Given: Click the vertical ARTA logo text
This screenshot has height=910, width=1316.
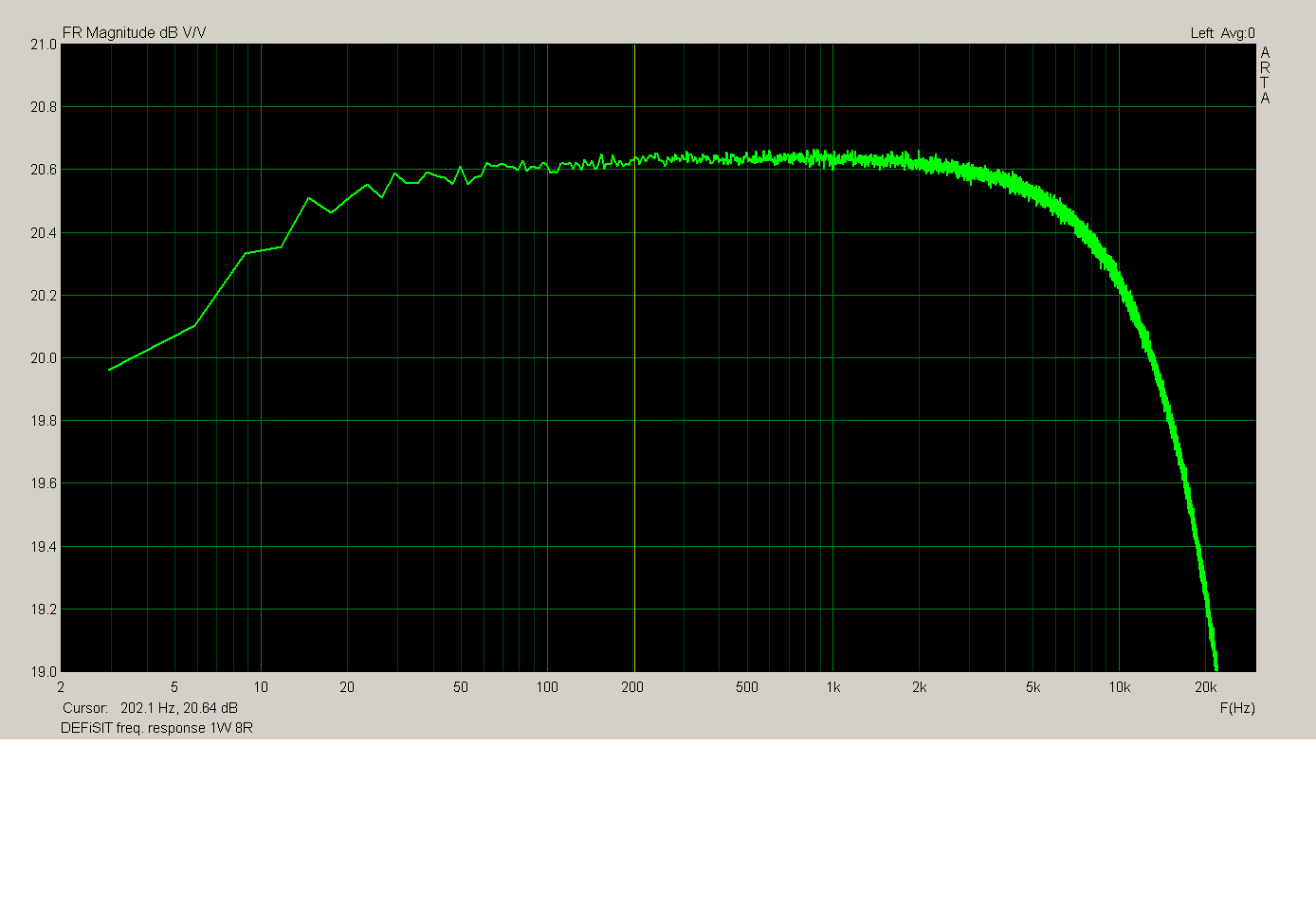Looking at the screenshot, I should point(1265,75).
